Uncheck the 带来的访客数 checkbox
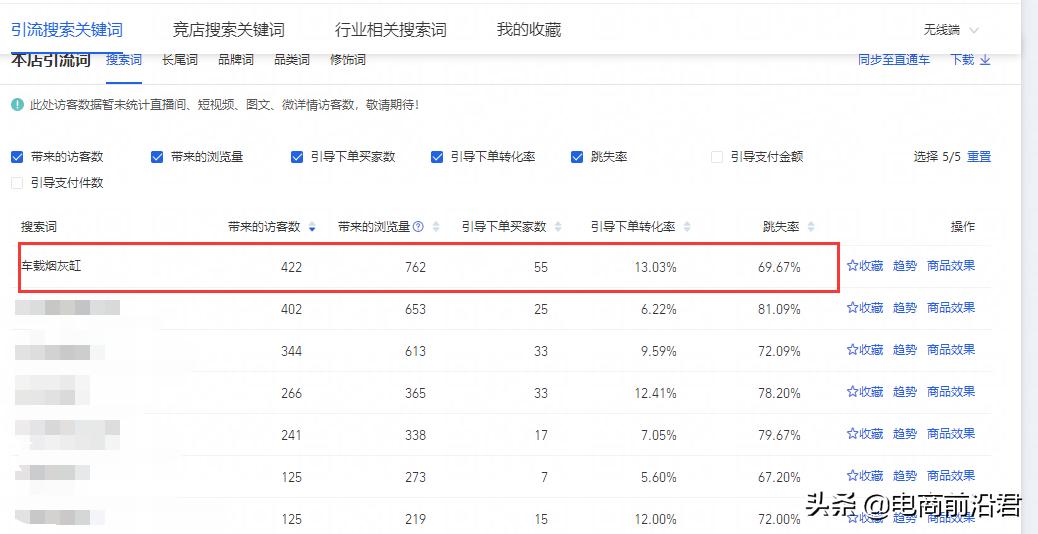The height and width of the screenshot is (534, 1038). coord(17,157)
